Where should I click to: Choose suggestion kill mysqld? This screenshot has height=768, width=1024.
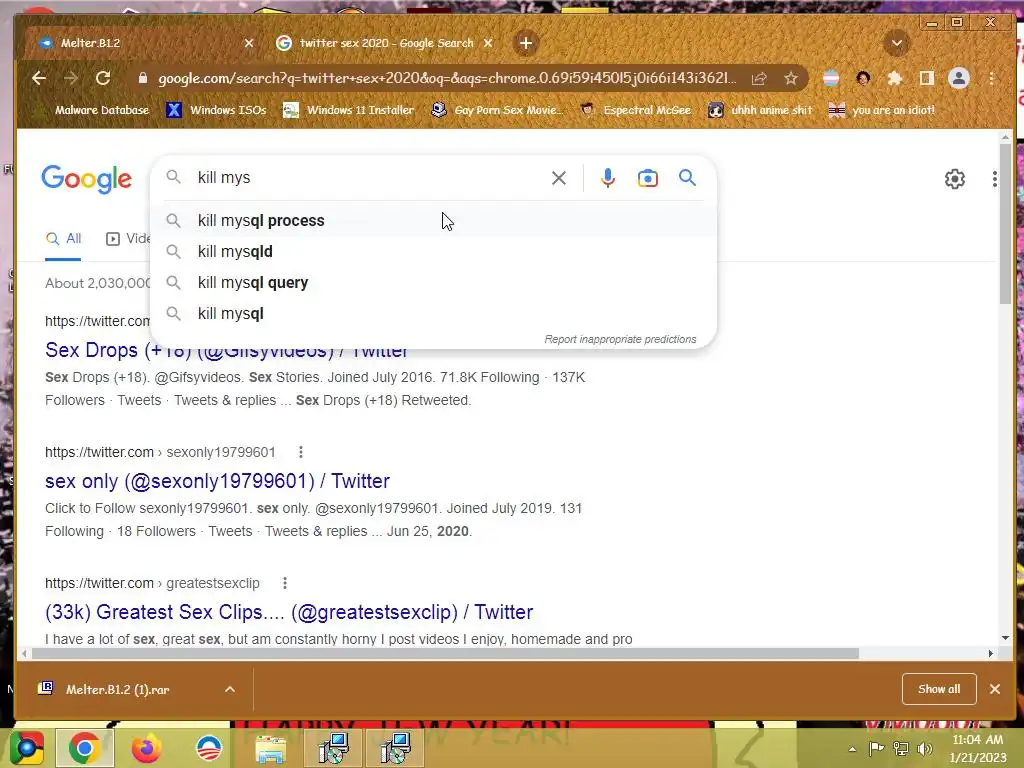click(433, 251)
